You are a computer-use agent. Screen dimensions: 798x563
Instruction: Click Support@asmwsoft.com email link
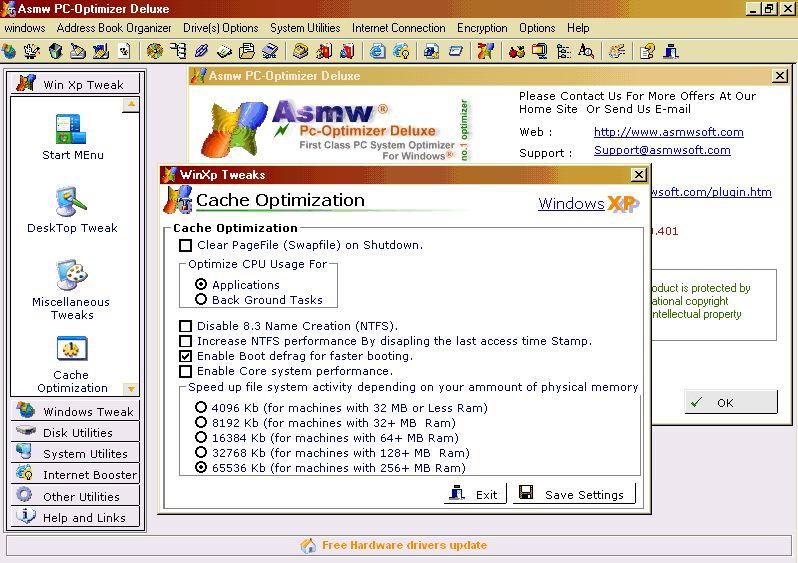pyautogui.click(x=662, y=150)
